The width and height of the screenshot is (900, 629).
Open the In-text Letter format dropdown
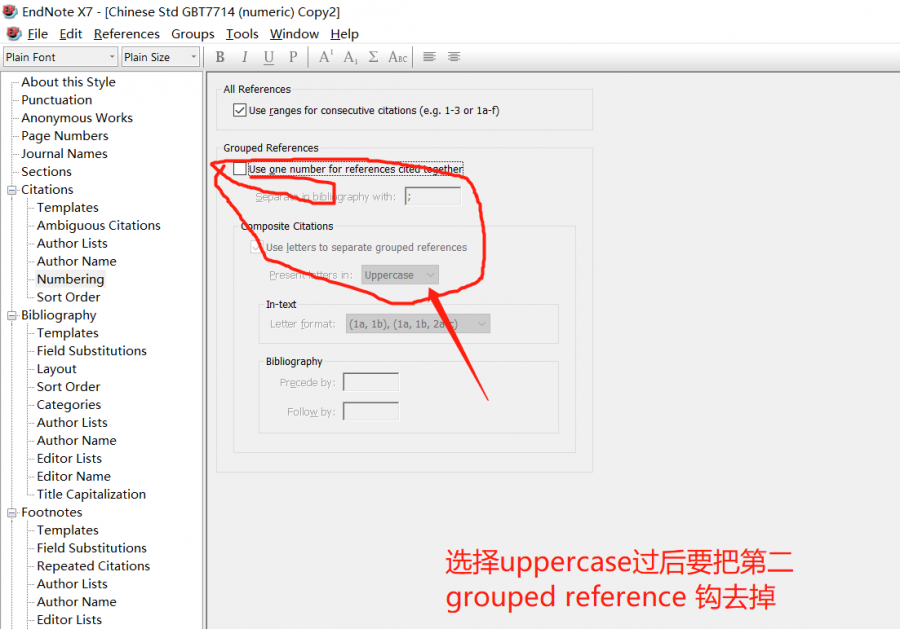coord(418,324)
